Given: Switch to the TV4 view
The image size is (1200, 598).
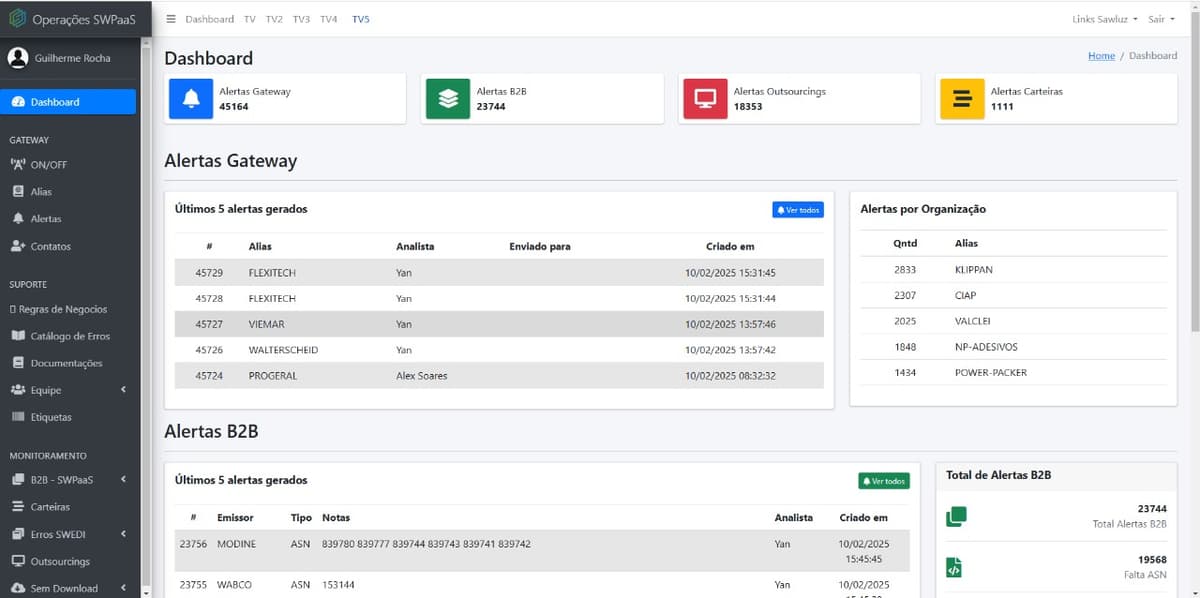Looking at the screenshot, I should 328,19.
